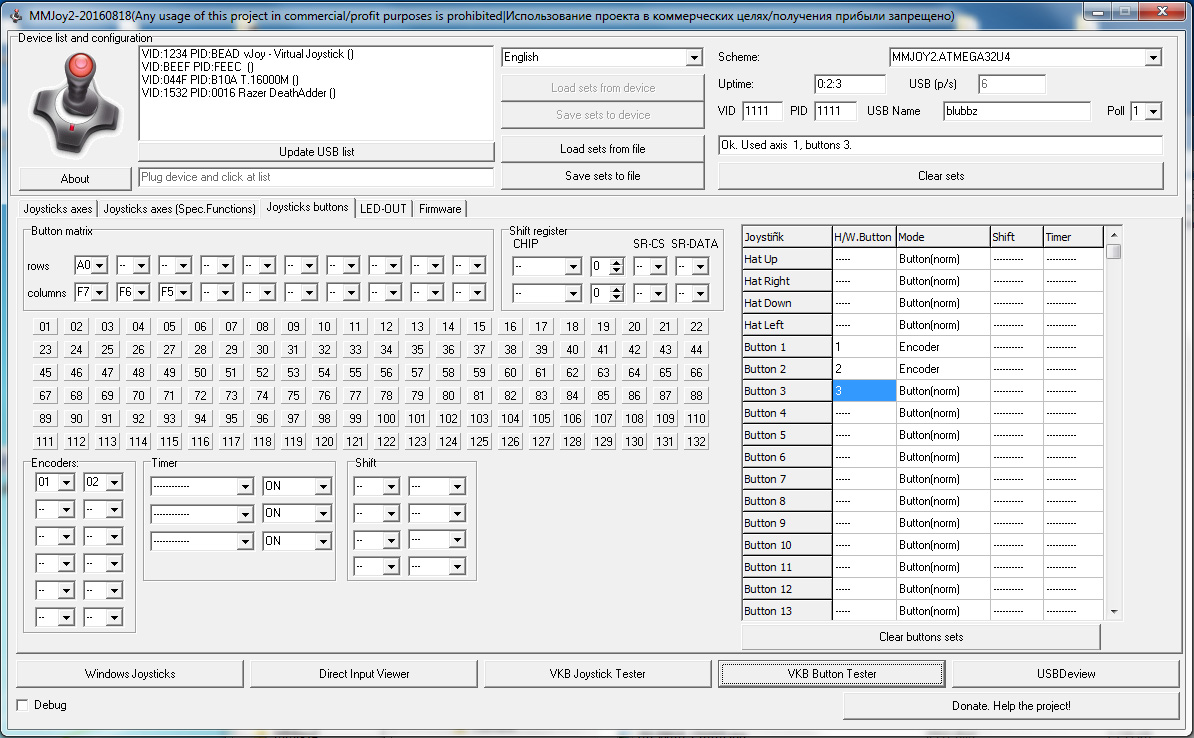
Task: Click matrix button 01
Action: tap(45, 327)
